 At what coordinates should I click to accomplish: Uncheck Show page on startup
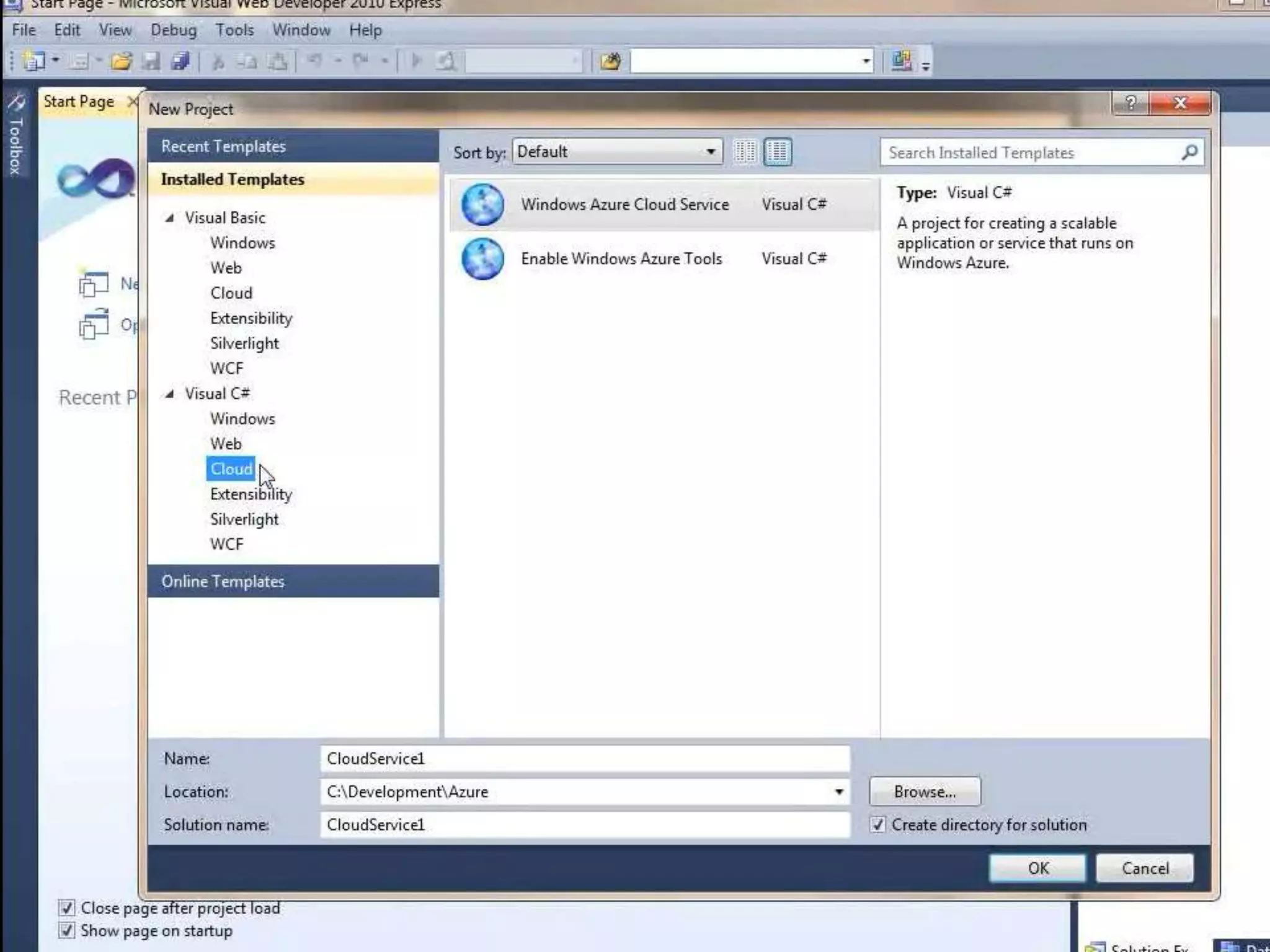67,931
